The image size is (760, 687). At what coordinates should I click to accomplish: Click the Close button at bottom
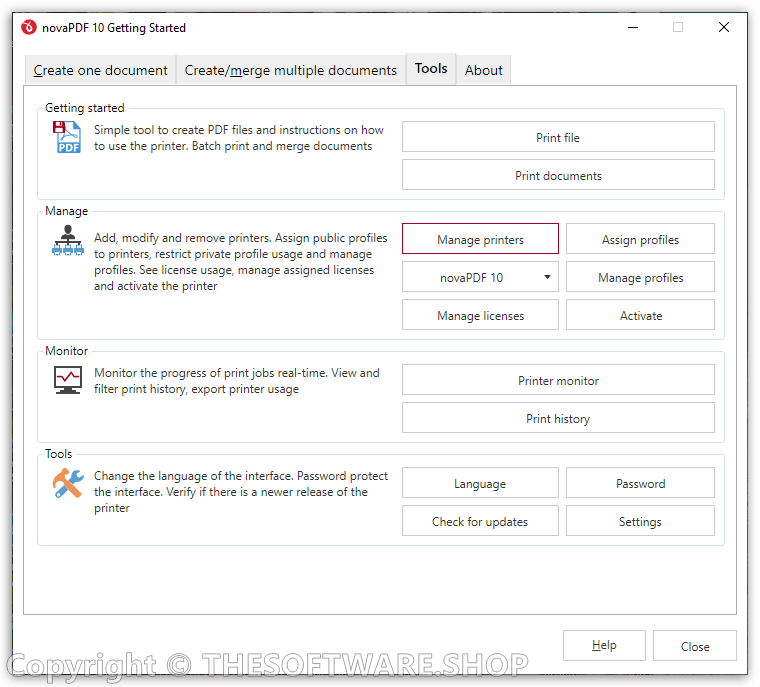[695, 645]
